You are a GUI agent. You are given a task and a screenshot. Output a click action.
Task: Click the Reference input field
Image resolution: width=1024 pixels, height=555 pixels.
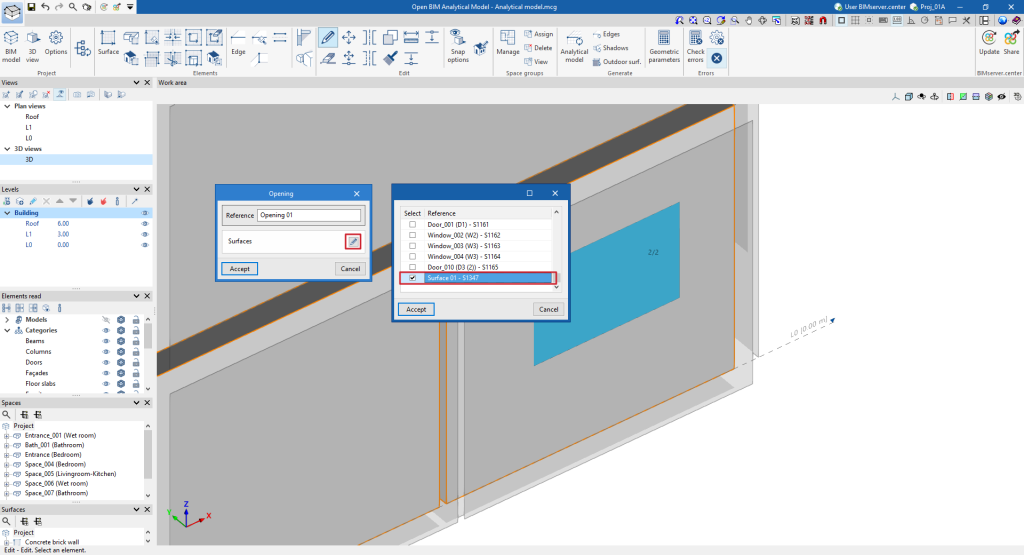point(309,215)
